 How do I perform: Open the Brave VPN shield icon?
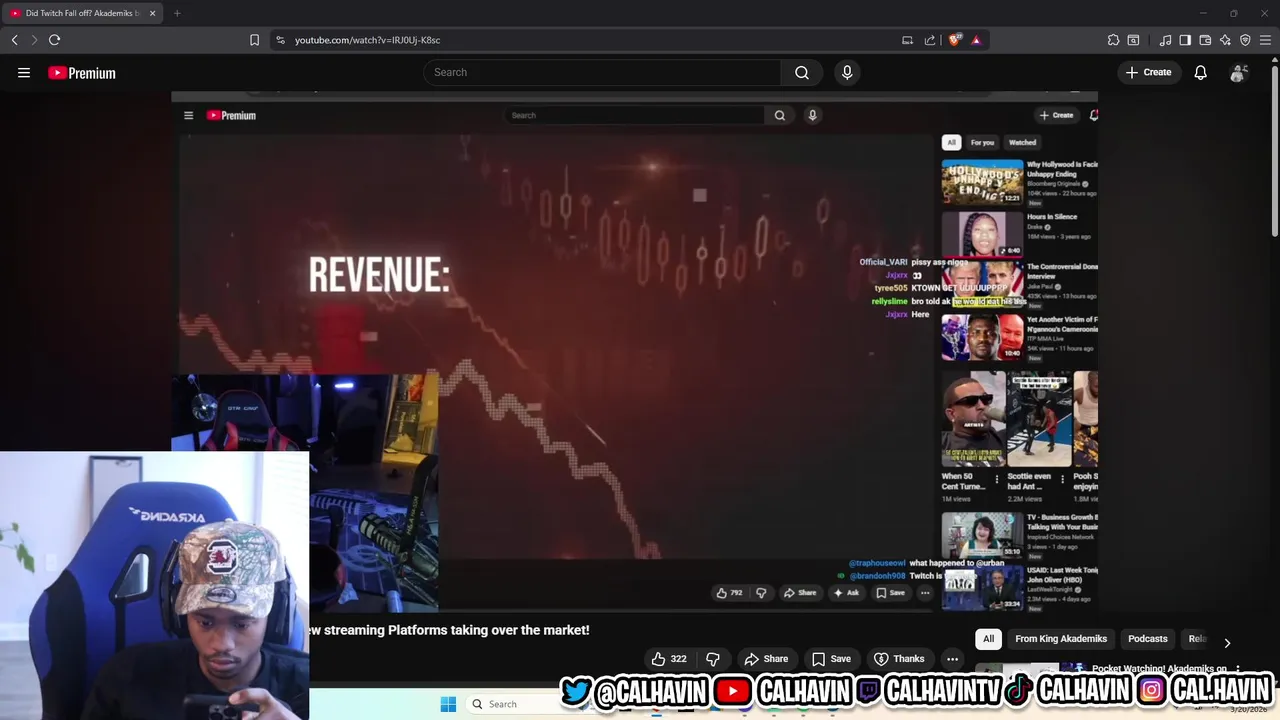[x=1245, y=40]
